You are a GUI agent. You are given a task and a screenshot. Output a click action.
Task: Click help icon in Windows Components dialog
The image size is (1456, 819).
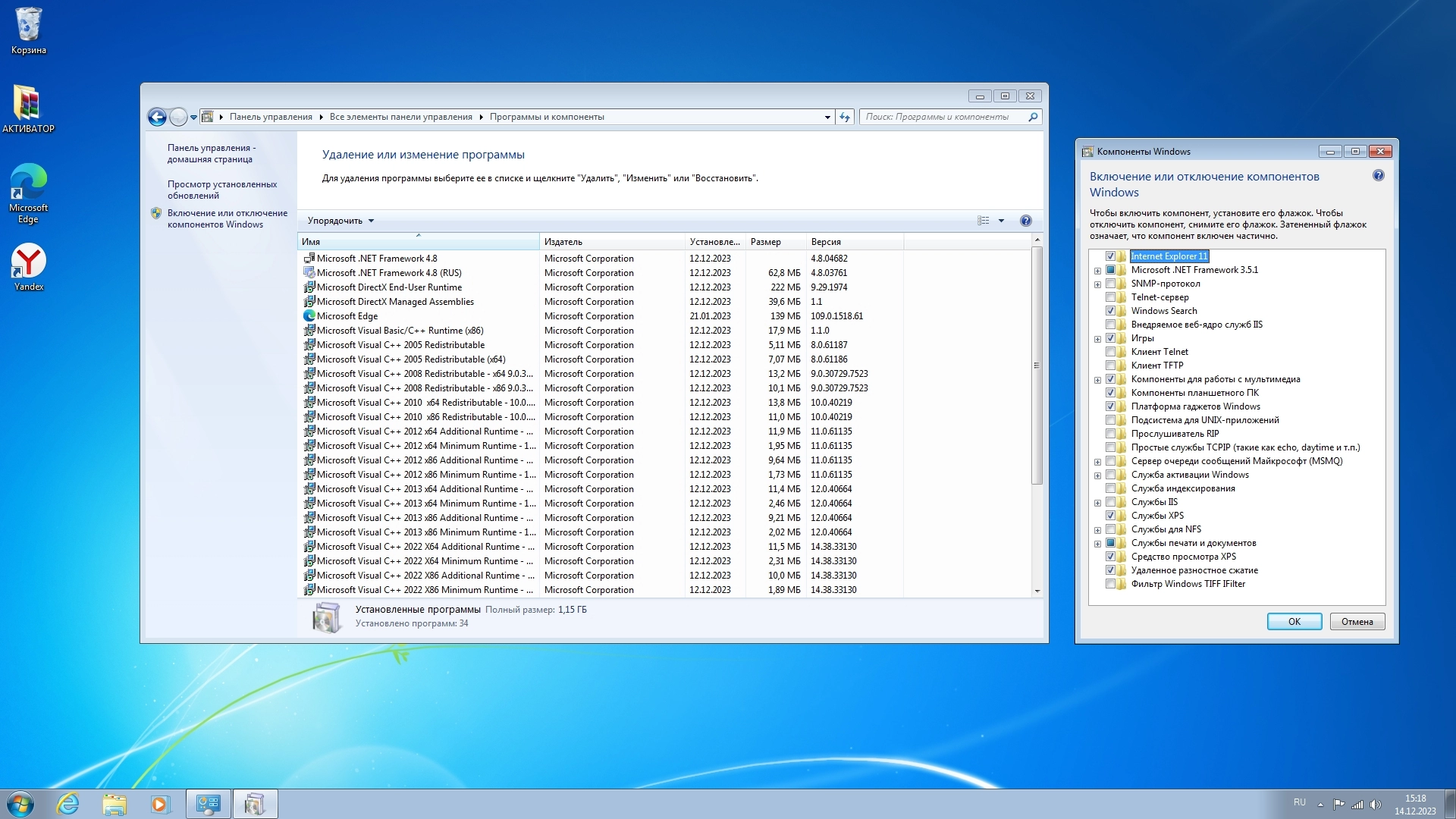1378,176
